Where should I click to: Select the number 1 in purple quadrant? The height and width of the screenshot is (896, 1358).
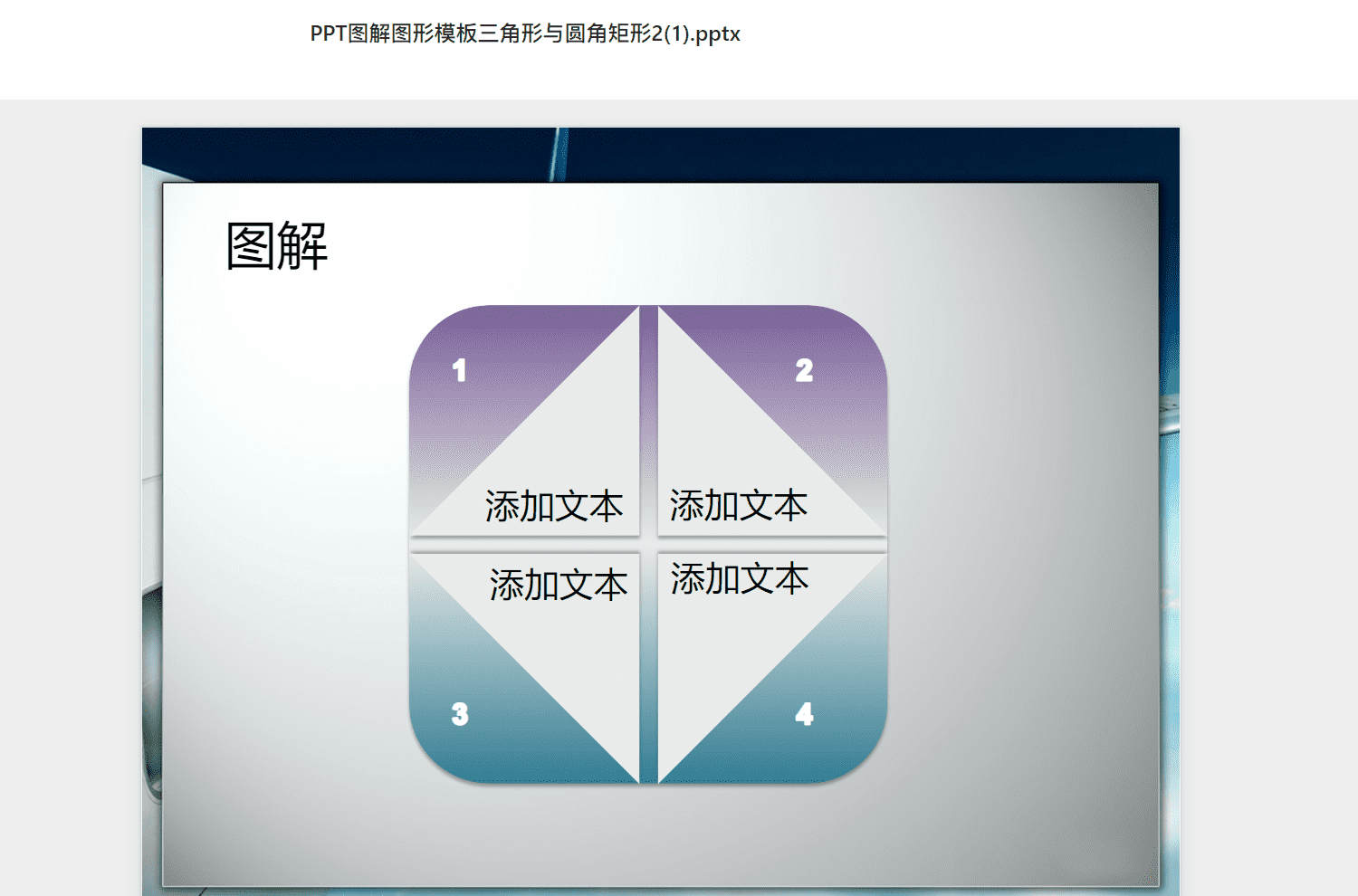point(459,370)
